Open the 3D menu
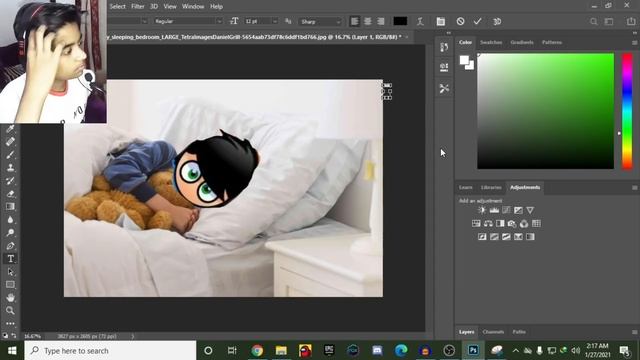Image resolution: width=640 pixels, height=360 pixels. pyautogui.click(x=154, y=7)
